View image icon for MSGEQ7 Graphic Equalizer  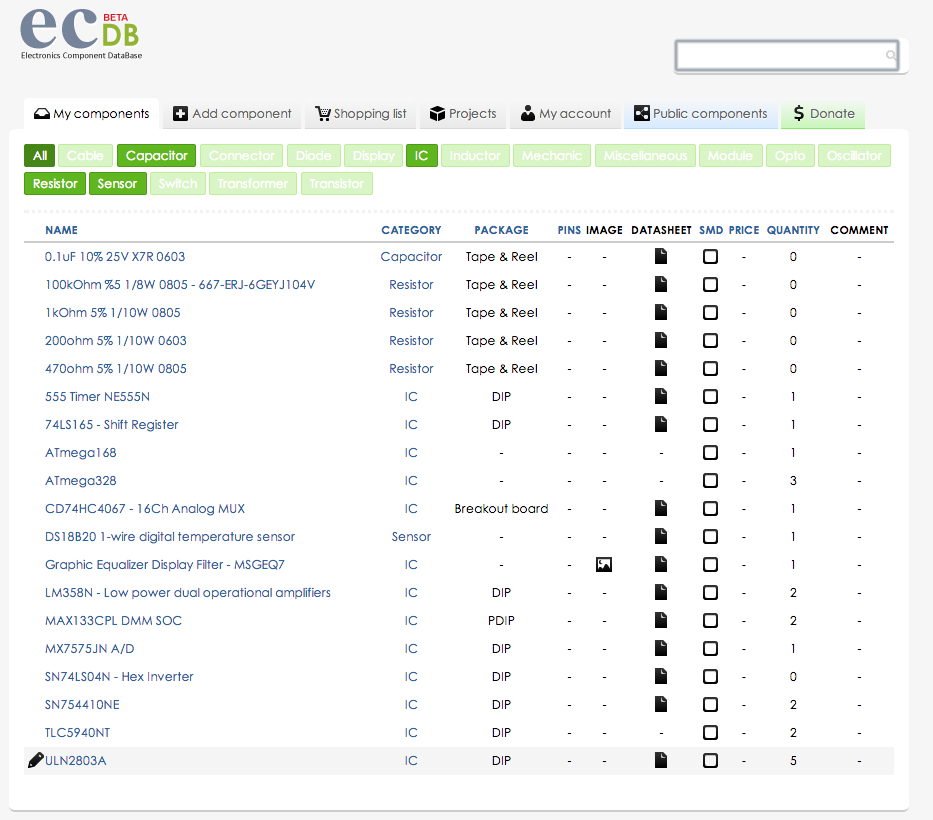click(604, 564)
